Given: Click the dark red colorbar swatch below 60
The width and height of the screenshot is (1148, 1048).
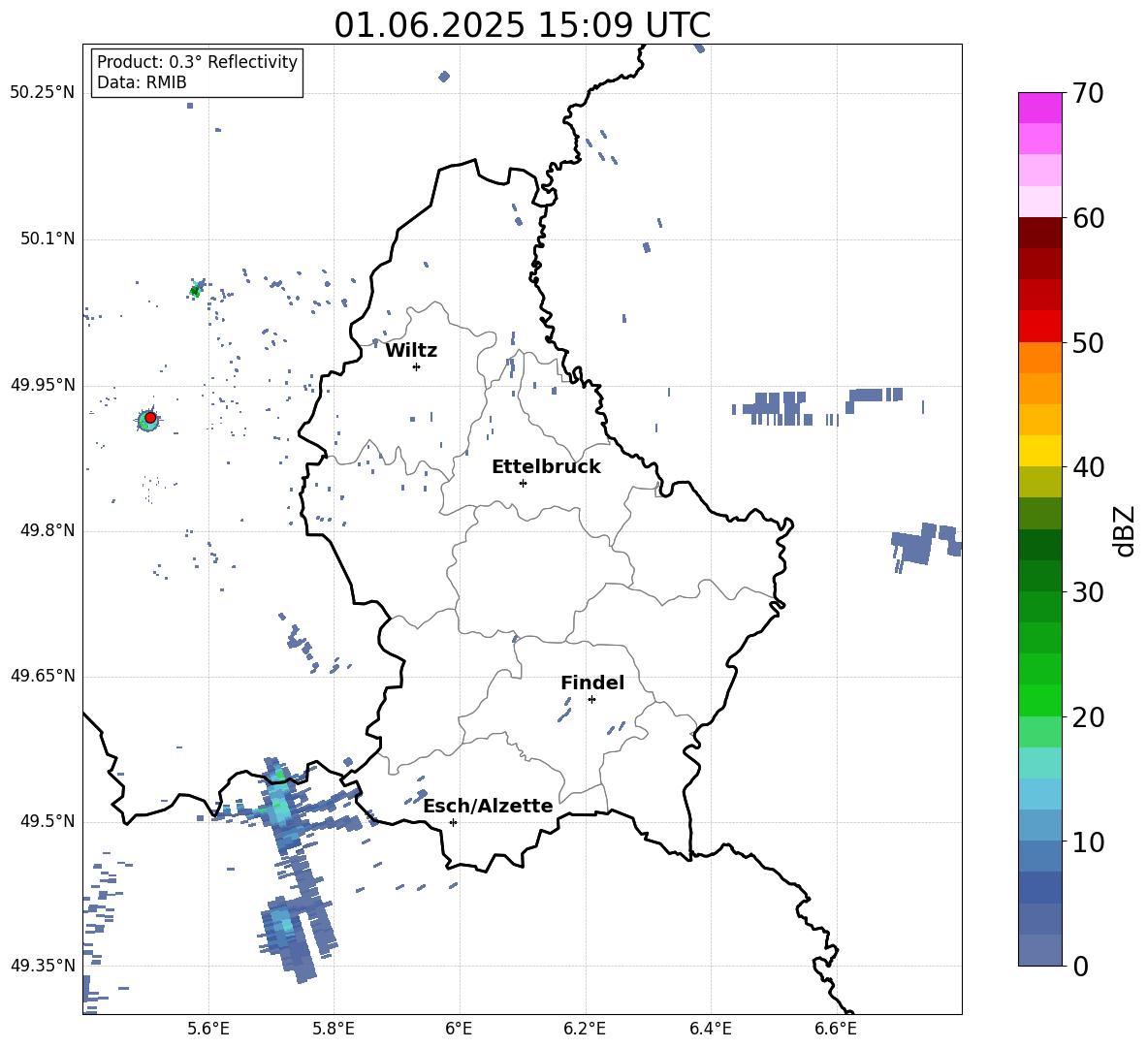Looking at the screenshot, I should click(x=1039, y=233).
